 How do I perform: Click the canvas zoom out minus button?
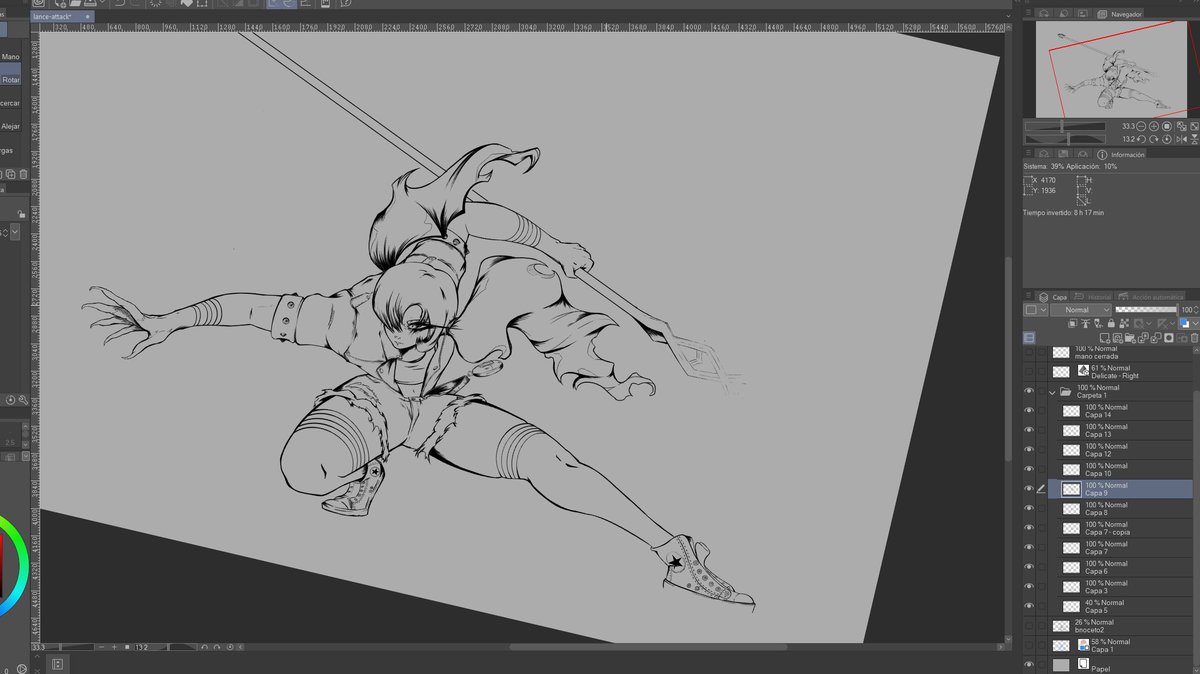coord(101,647)
